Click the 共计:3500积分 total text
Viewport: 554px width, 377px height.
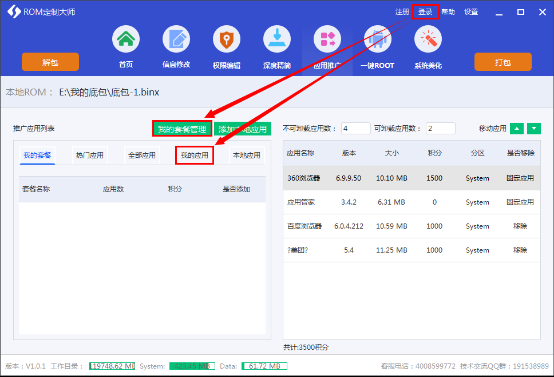click(306, 347)
